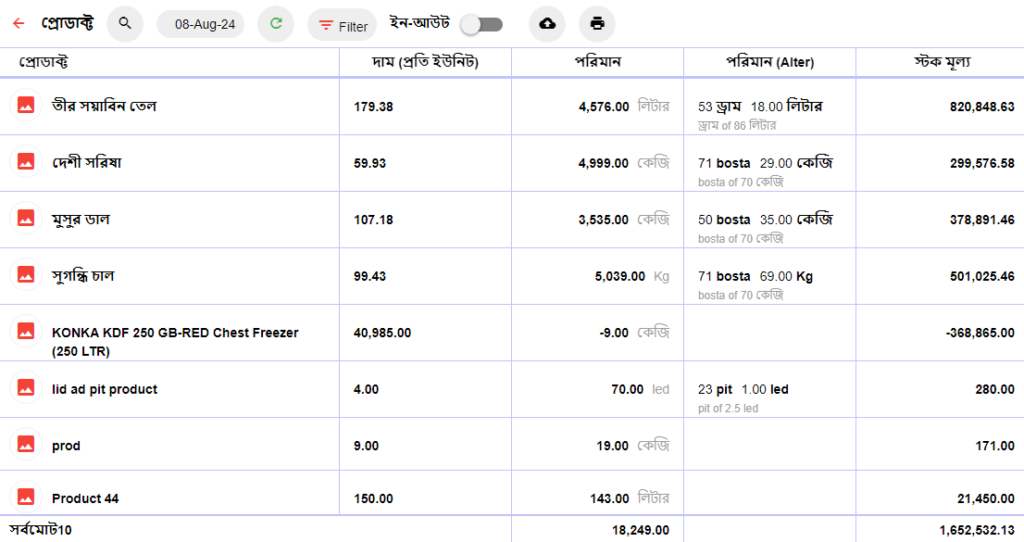Open image of তীর সয়াবিন তেল
The width and height of the screenshot is (1024, 542).
pyautogui.click(x=25, y=105)
